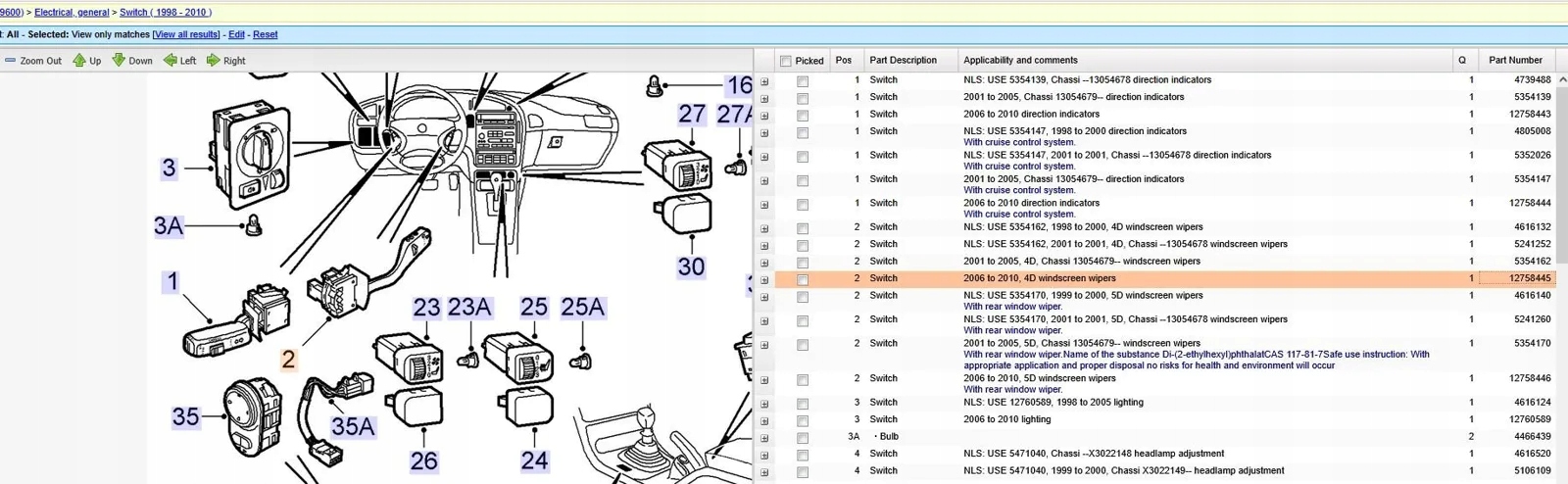Click the parts list scroll-up arrow
The image size is (1568, 484).
(1562, 79)
